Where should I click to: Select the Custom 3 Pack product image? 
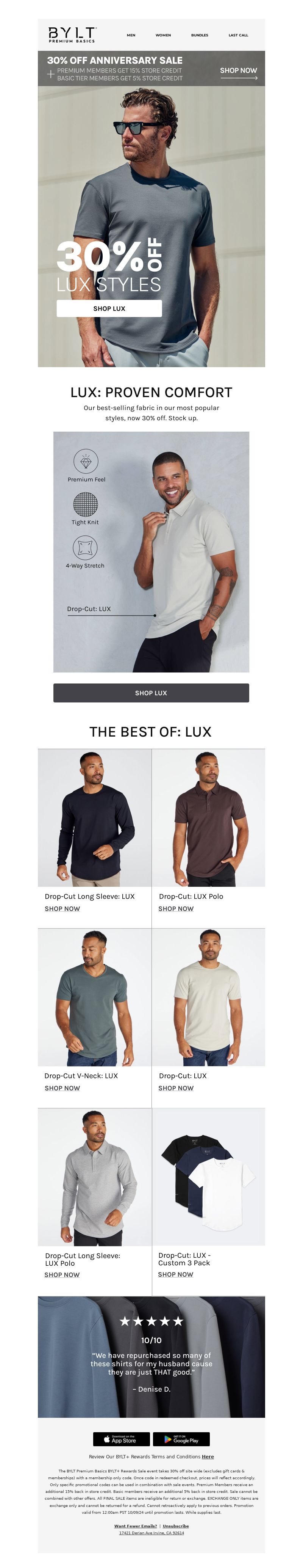point(208,1177)
